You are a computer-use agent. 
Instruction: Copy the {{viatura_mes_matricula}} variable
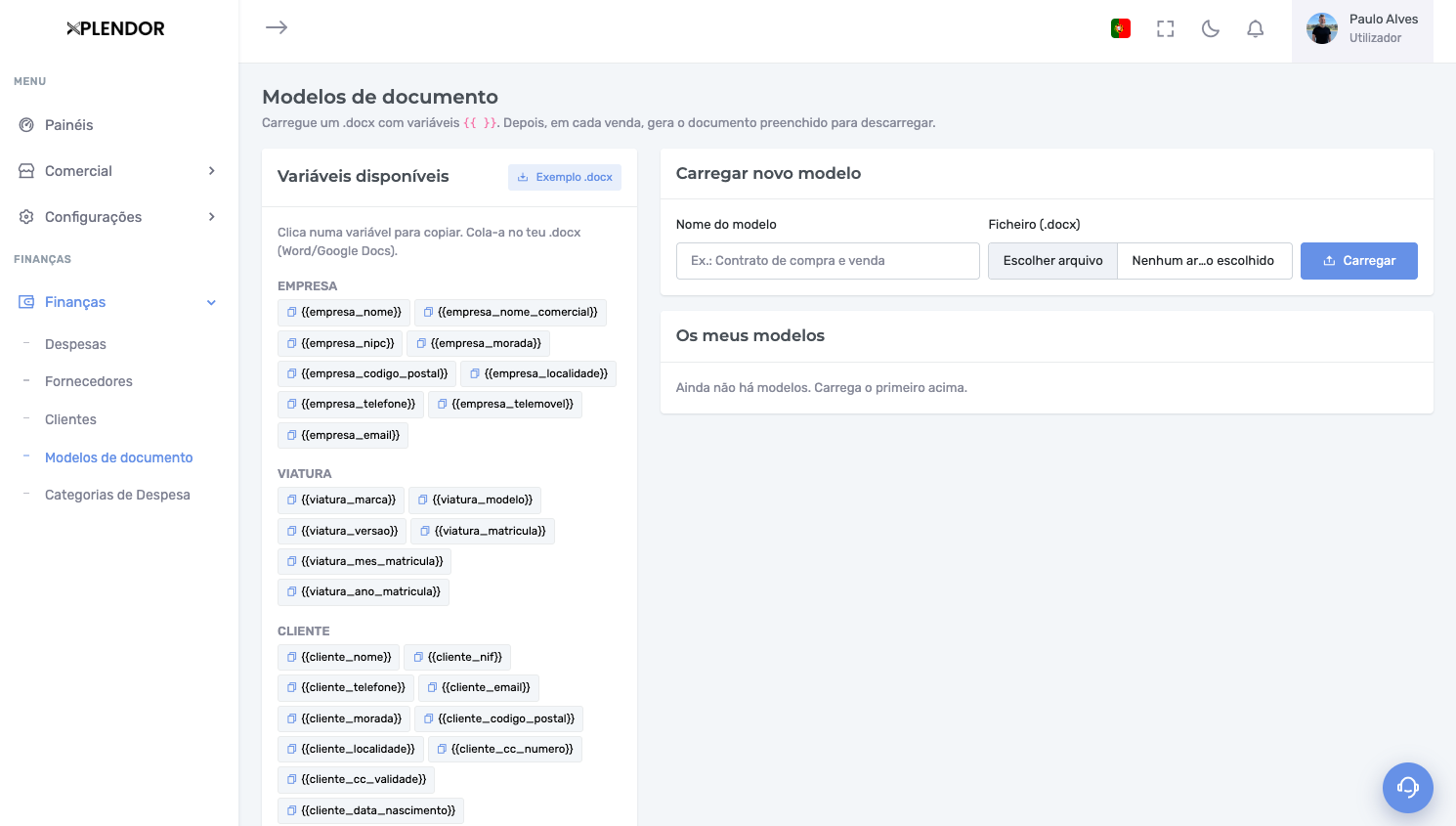coord(364,561)
